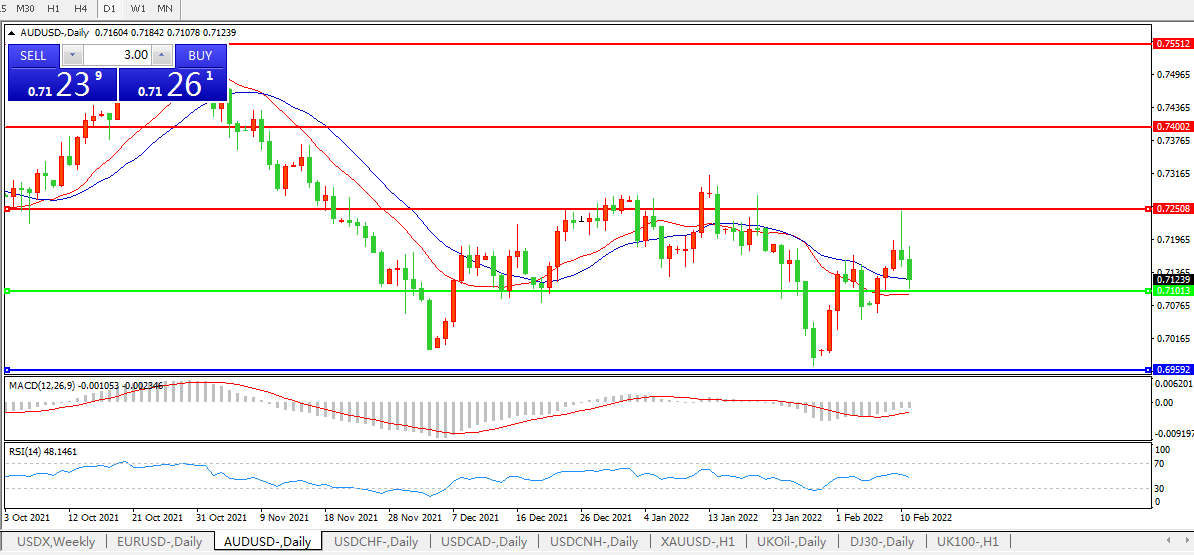The image size is (1194, 555).
Task: Click the 3.00 lot size field
Action: 116,55
